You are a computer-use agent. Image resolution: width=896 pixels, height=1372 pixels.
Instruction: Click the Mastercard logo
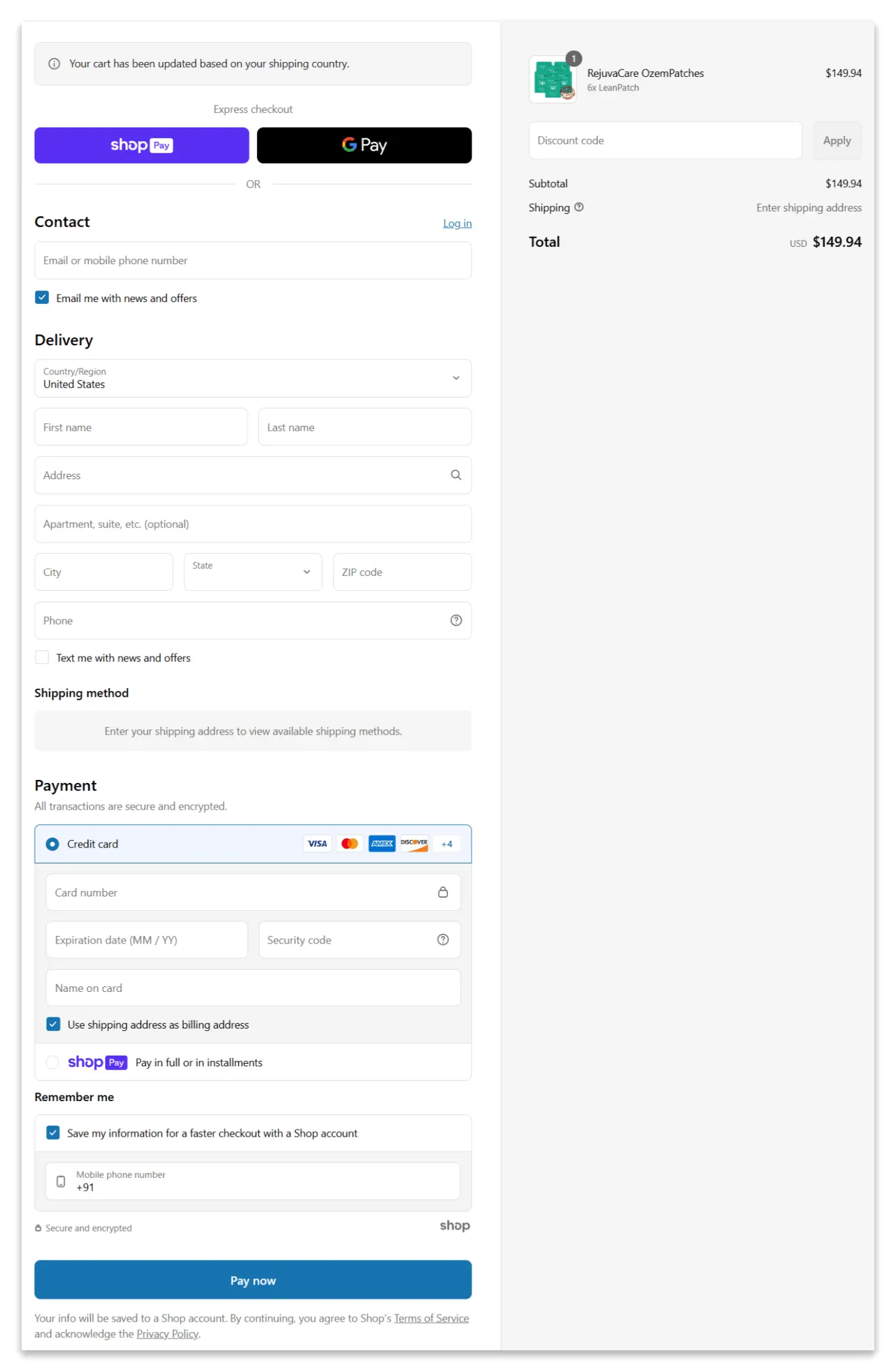349,843
